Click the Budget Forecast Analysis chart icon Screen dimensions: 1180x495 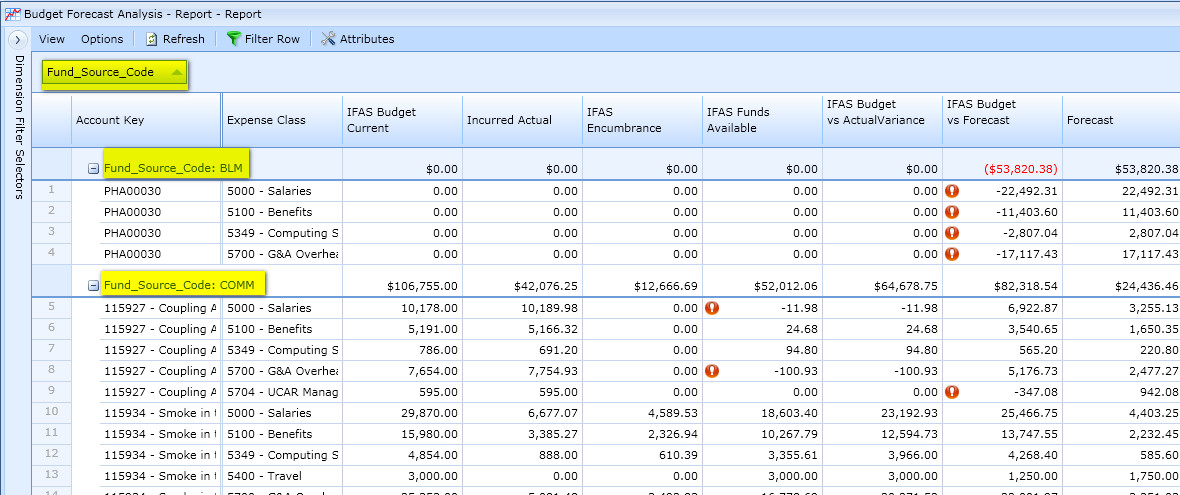point(13,14)
